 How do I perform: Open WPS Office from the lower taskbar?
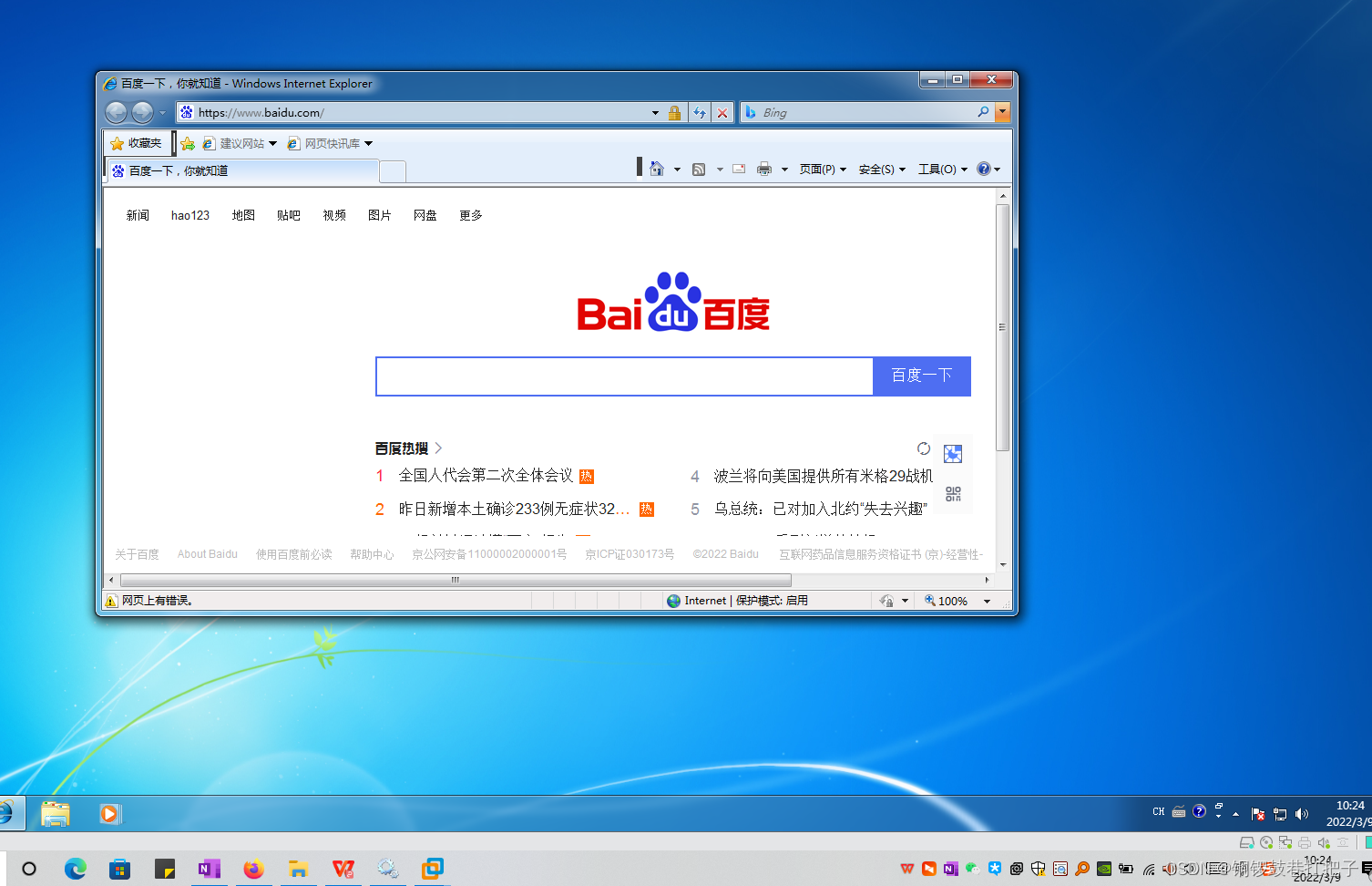tap(343, 869)
